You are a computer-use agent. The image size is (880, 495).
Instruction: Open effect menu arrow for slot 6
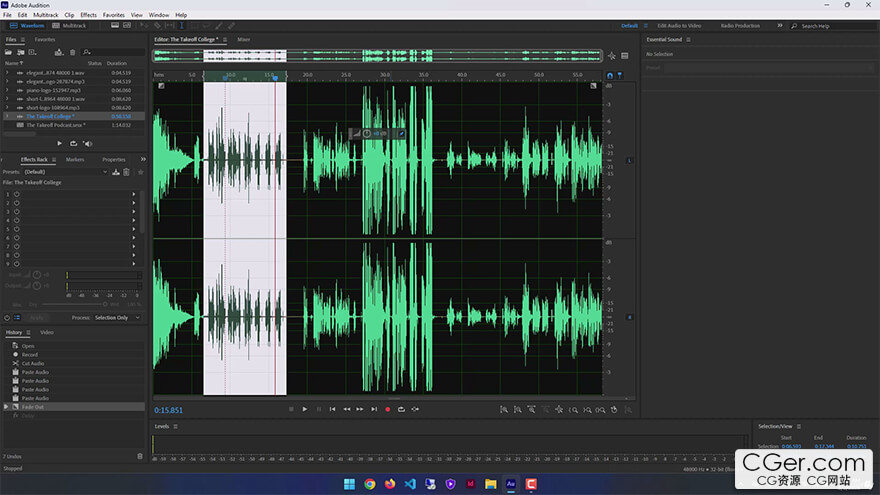pos(134,238)
